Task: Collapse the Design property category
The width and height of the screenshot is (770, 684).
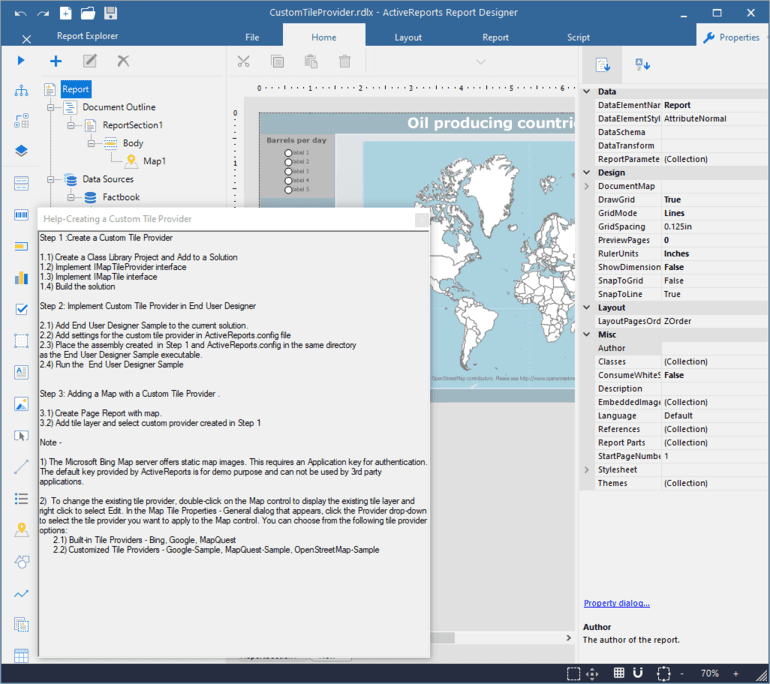Action: click(586, 172)
